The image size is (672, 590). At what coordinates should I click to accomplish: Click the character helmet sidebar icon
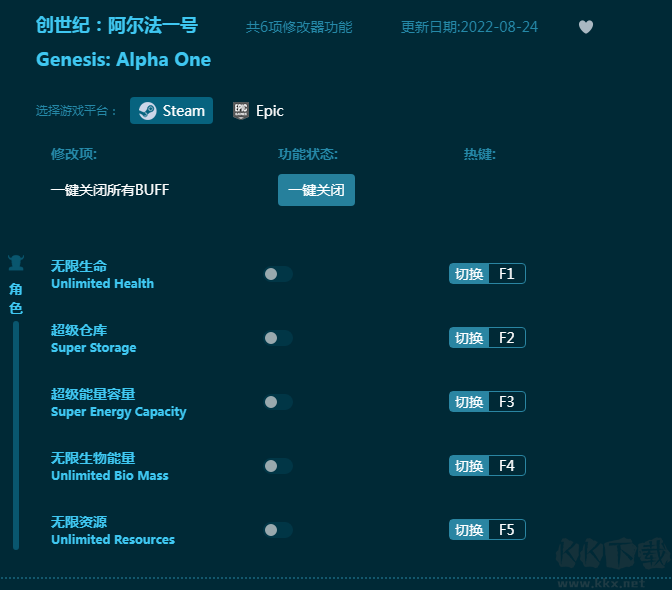click(x=16, y=263)
